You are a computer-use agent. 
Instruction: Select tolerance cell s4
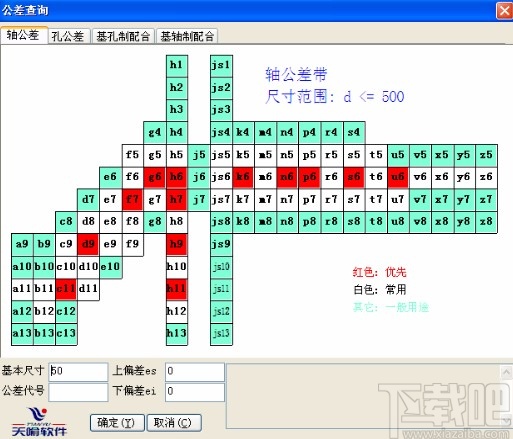coord(354,133)
